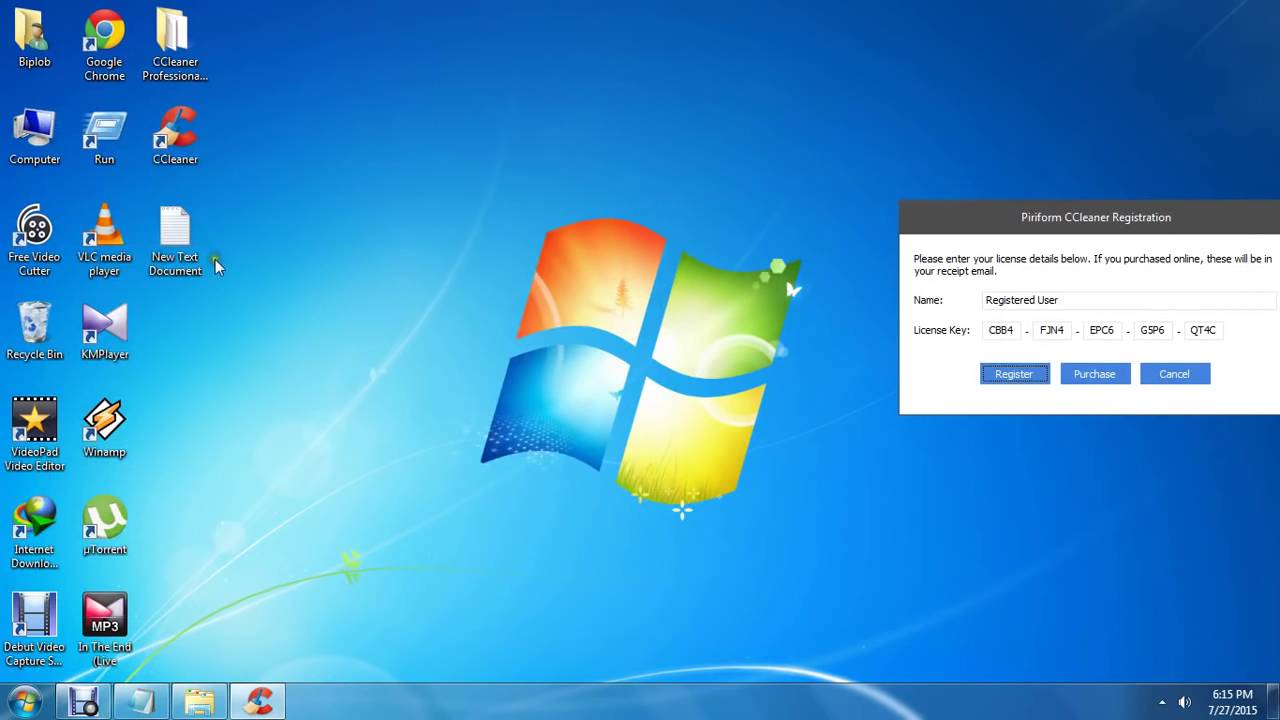Viewport: 1280px width, 720px height.
Task: Select the Winamp shortcut icon
Action: 104,429
